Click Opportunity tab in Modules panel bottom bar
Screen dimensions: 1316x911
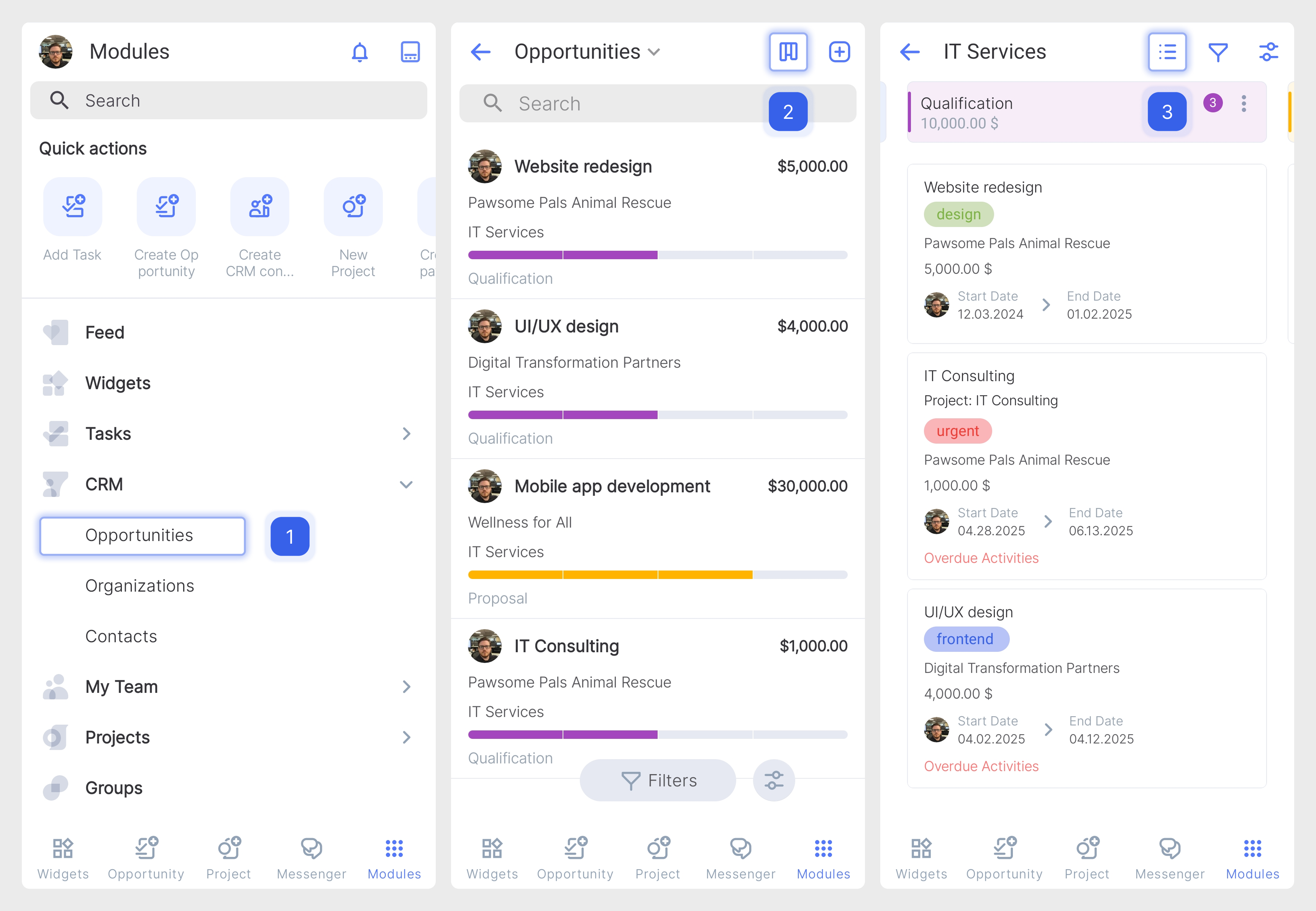coord(146,858)
